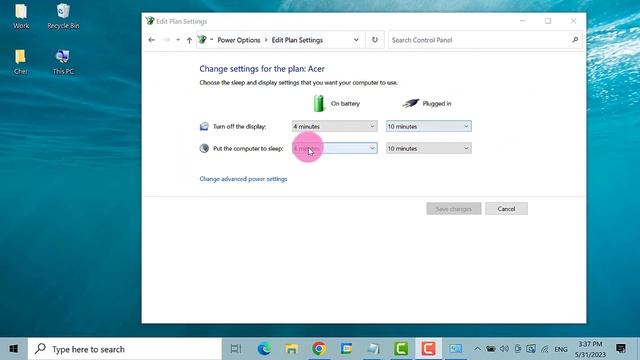Launch Google Chrome from the taskbar

pos(319,349)
